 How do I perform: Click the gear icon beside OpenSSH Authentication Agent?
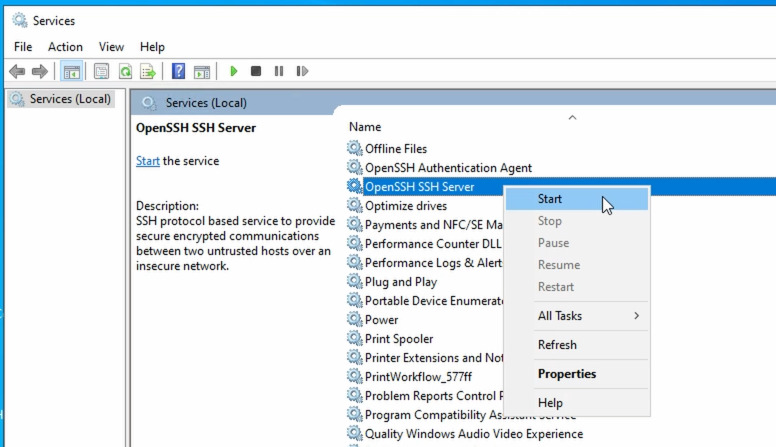click(x=354, y=167)
